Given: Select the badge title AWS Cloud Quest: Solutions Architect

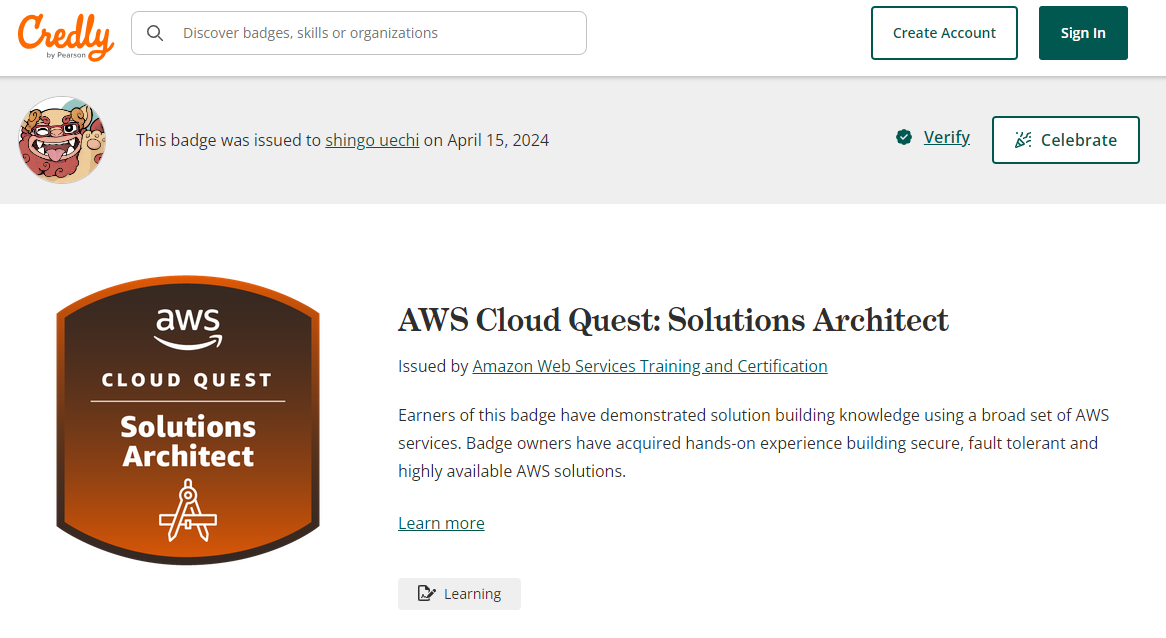Looking at the screenshot, I should [673, 320].
